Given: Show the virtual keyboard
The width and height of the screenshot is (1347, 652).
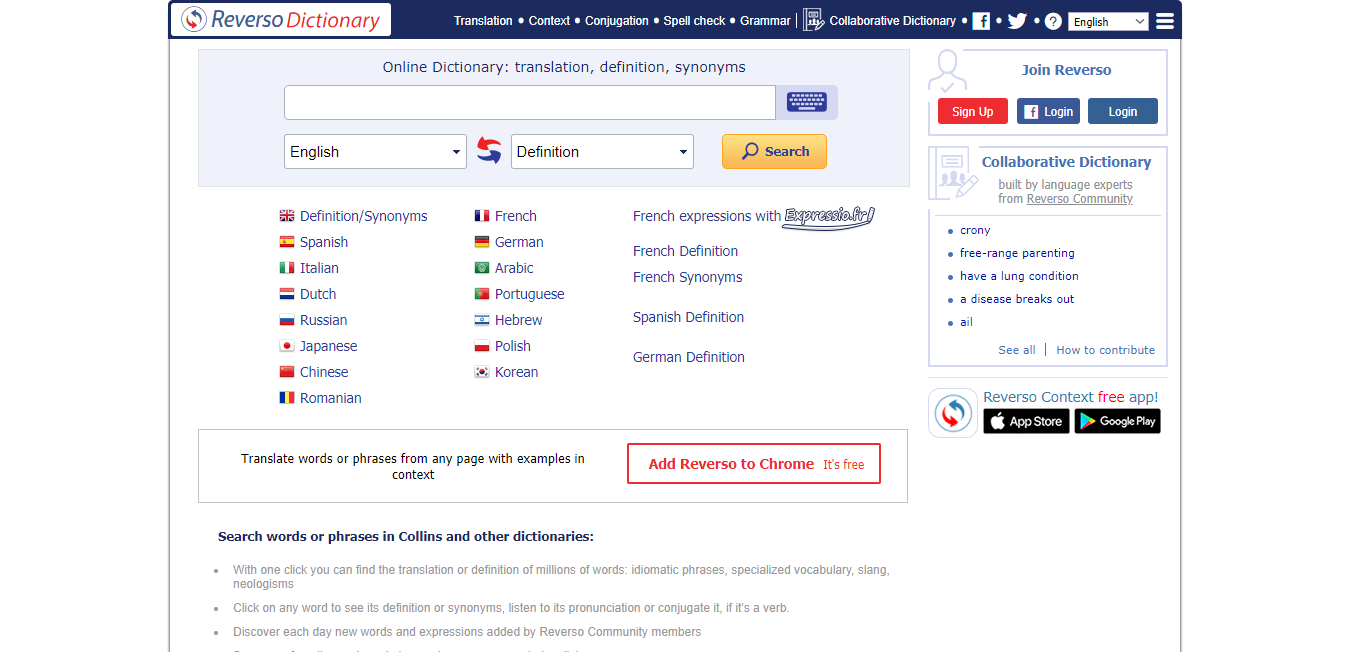Looking at the screenshot, I should (x=807, y=102).
